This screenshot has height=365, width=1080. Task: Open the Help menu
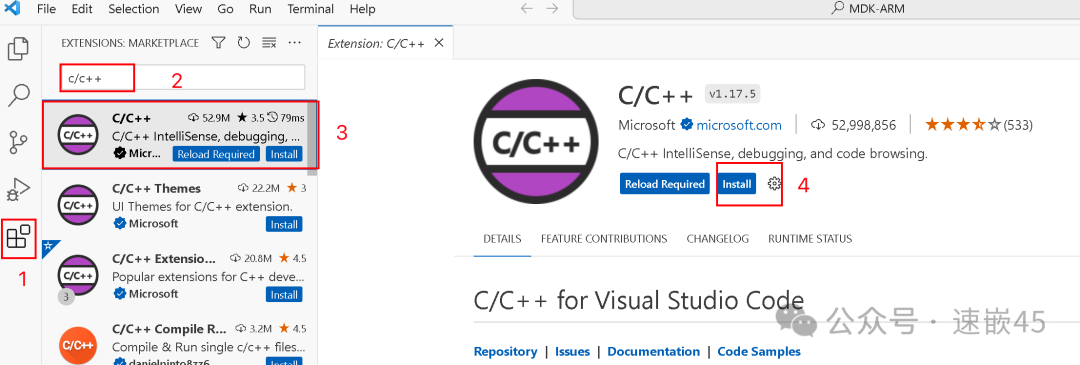tap(362, 10)
